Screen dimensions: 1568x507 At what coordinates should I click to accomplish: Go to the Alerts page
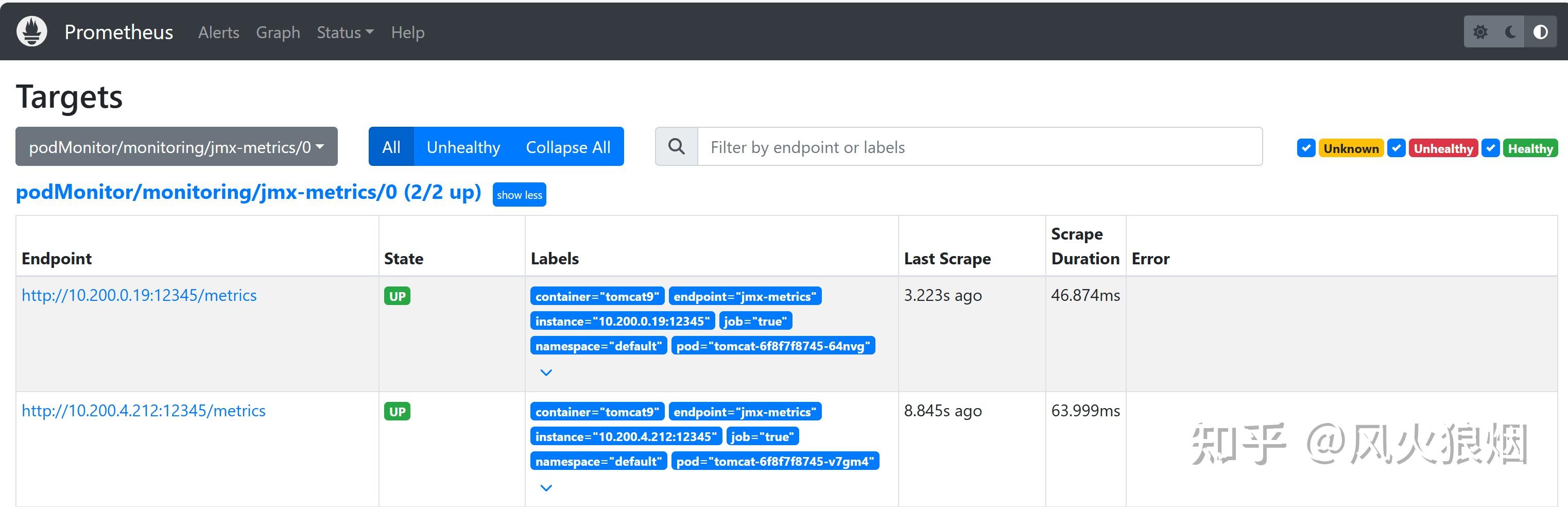click(218, 32)
